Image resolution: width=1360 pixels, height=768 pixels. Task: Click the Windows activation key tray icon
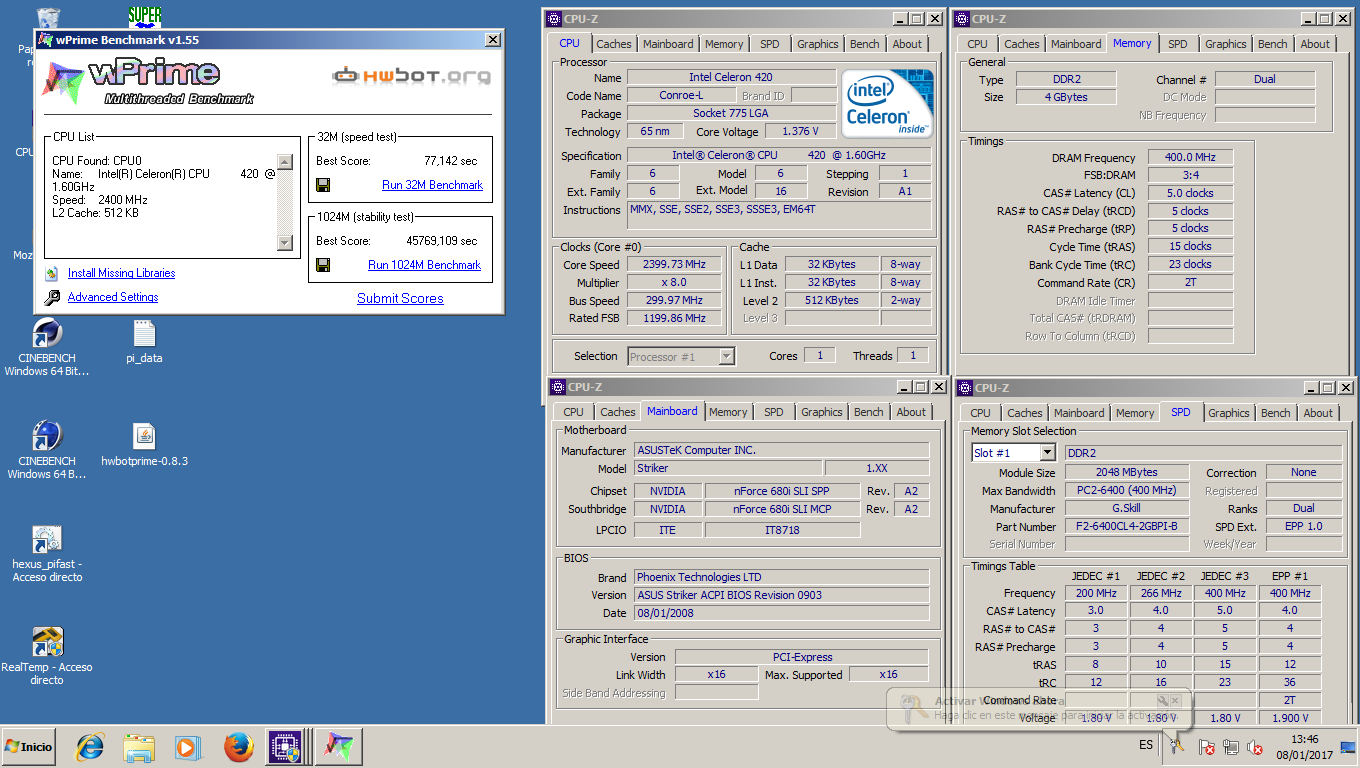1177,745
